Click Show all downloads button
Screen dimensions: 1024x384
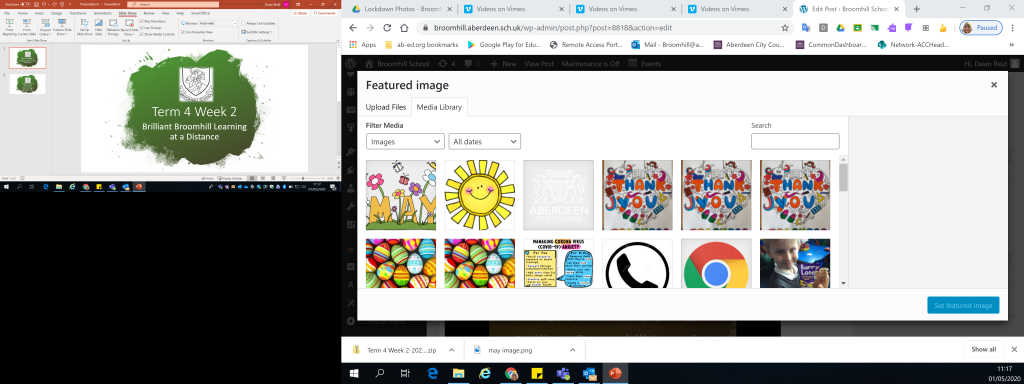984,349
